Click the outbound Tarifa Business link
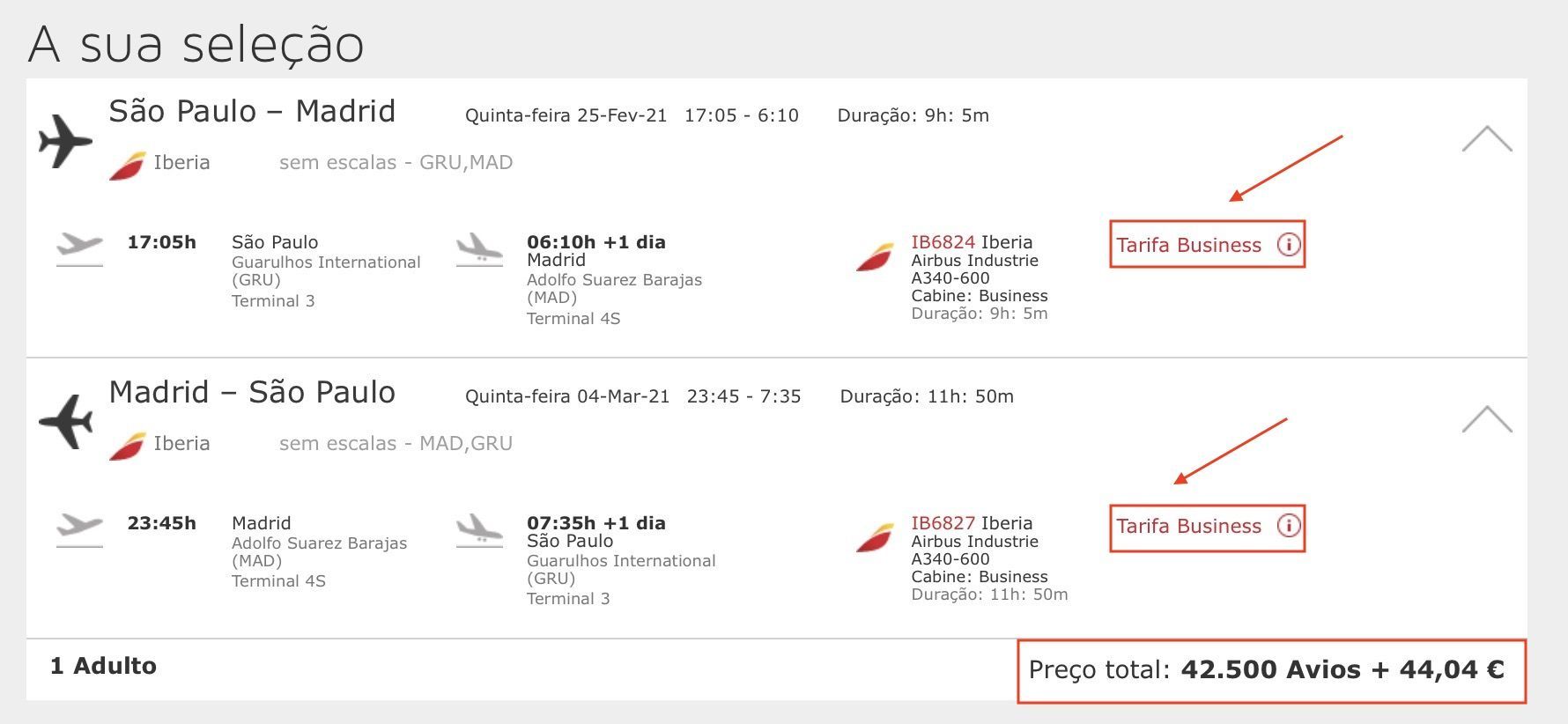 (x=1189, y=245)
